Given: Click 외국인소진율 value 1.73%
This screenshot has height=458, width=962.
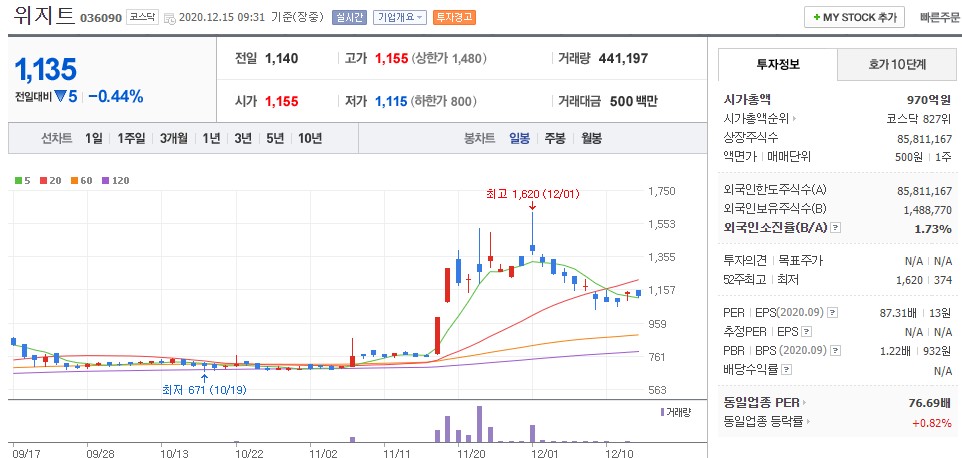Looking at the screenshot, I should [934, 229].
